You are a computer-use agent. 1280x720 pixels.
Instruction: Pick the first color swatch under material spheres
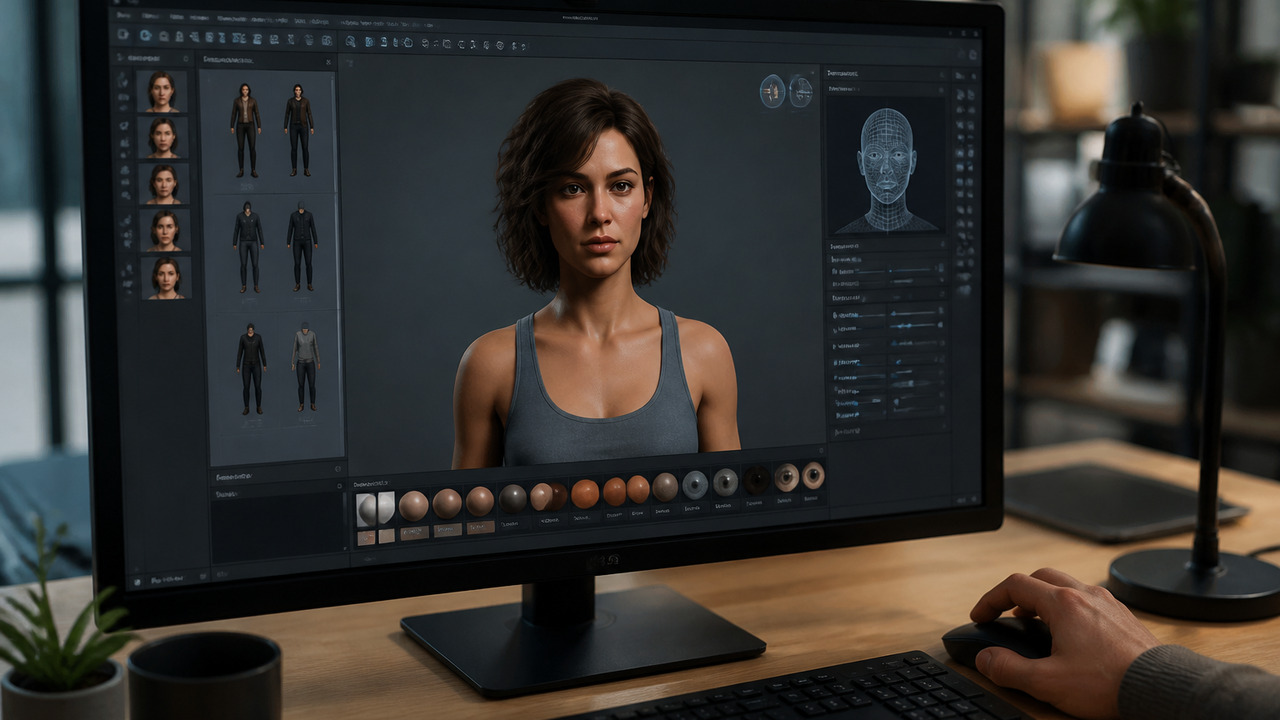click(367, 537)
